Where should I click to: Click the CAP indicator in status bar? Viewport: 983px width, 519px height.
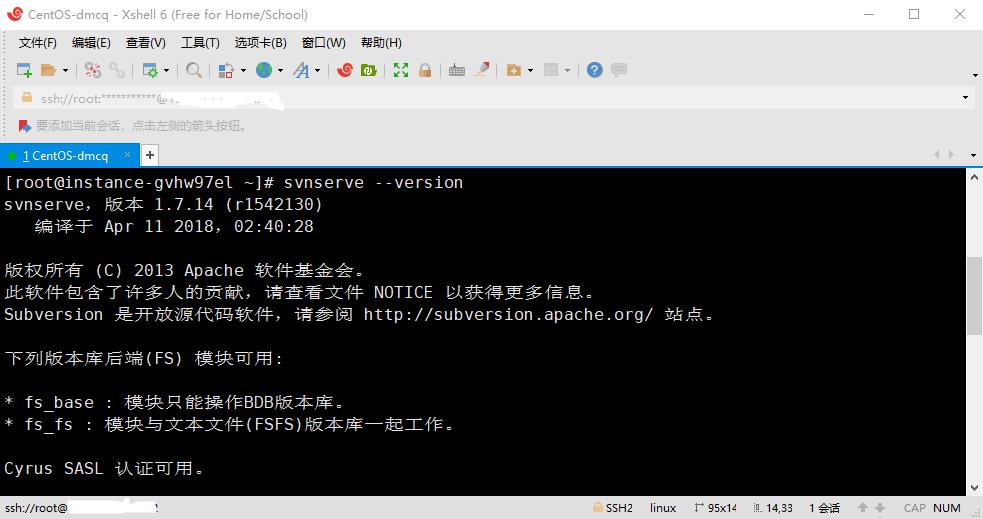pyautogui.click(x=915, y=508)
